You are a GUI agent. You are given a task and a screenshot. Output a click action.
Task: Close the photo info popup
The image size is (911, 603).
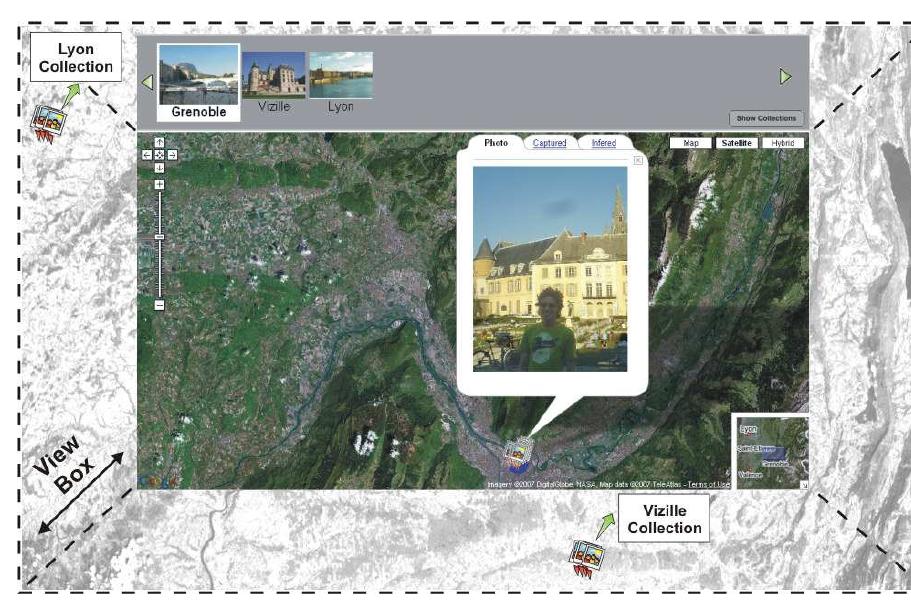(638, 160)
